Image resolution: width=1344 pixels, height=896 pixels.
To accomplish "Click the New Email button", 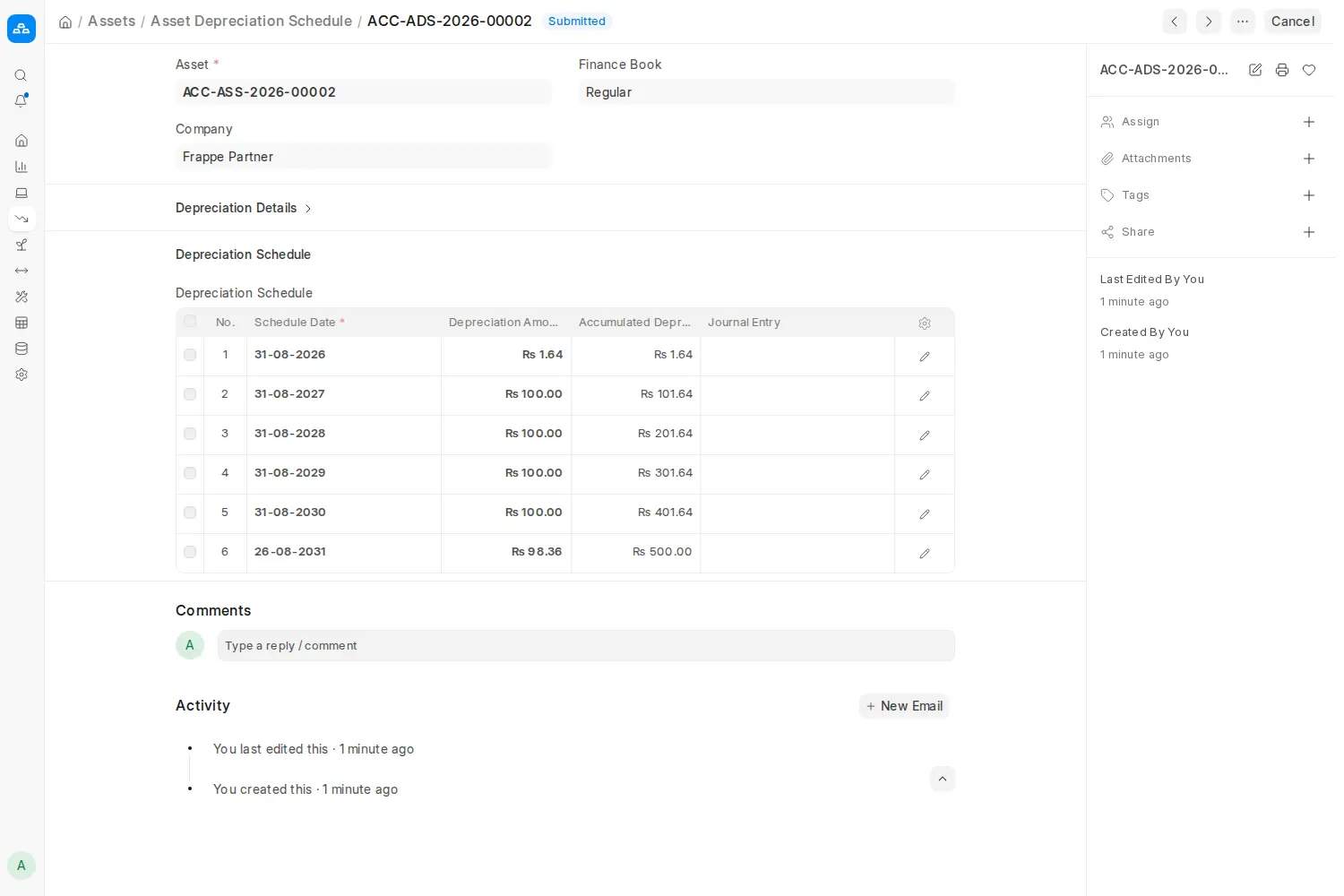I will (x=904, y=706).
